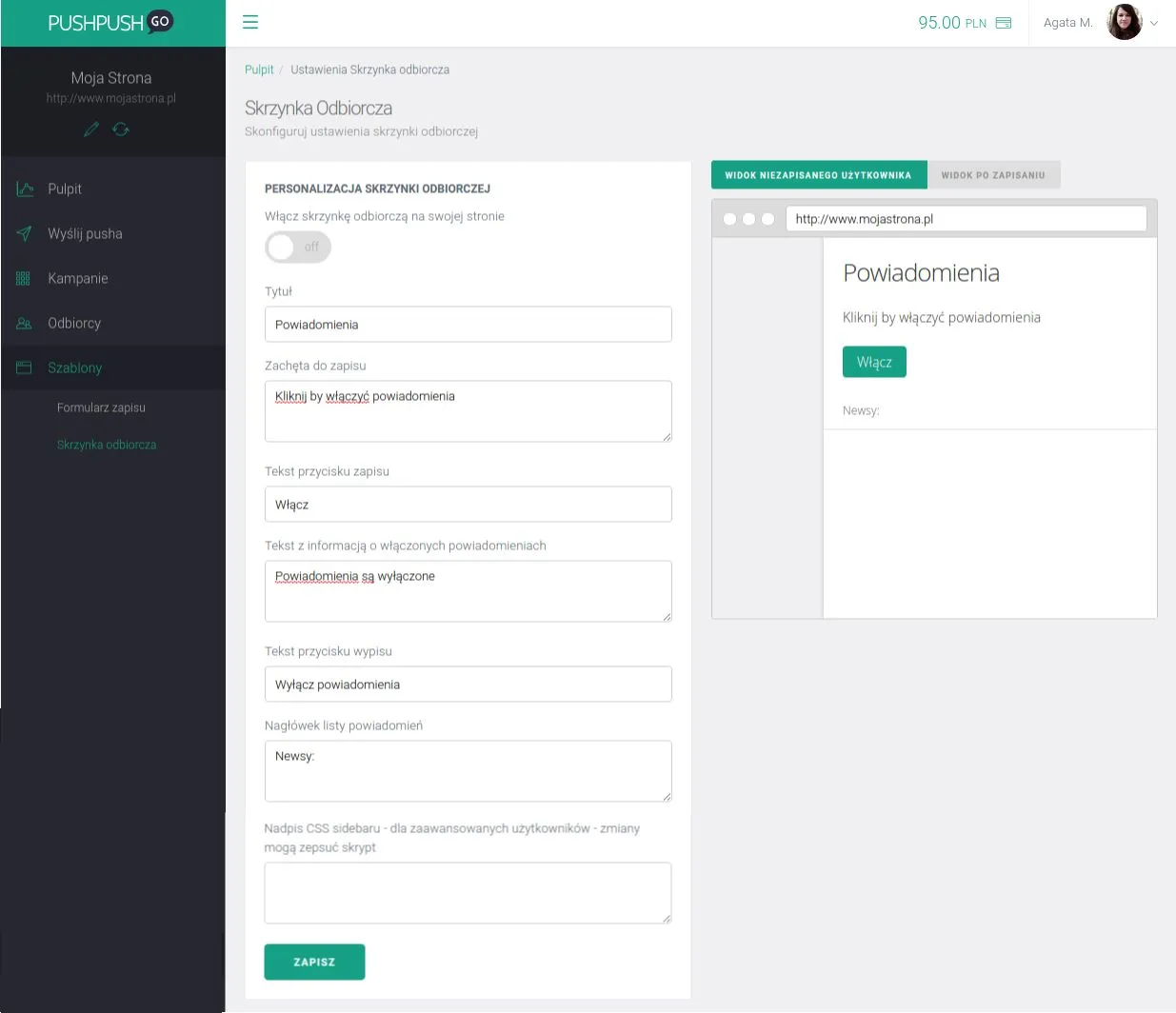This screenshot has width=1176, height=1013.
Task: Click the Agata M. profile avatar
Action: [1125, 22]
